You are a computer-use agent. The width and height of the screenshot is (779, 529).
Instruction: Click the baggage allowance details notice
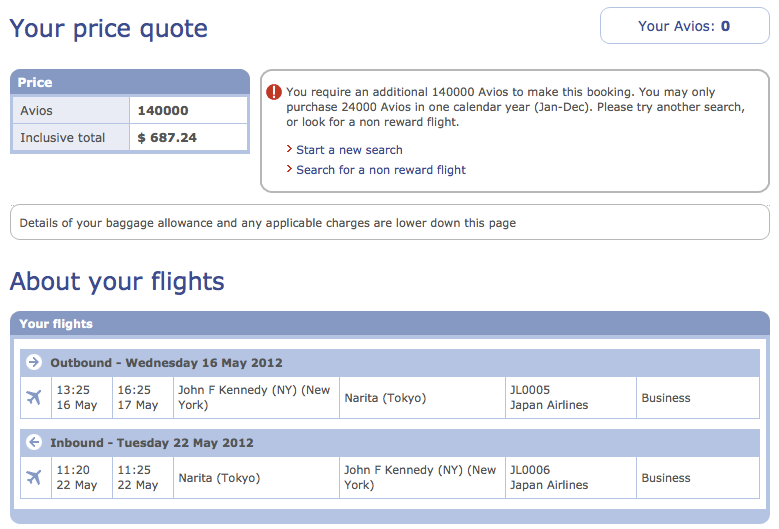pos(390,223)
